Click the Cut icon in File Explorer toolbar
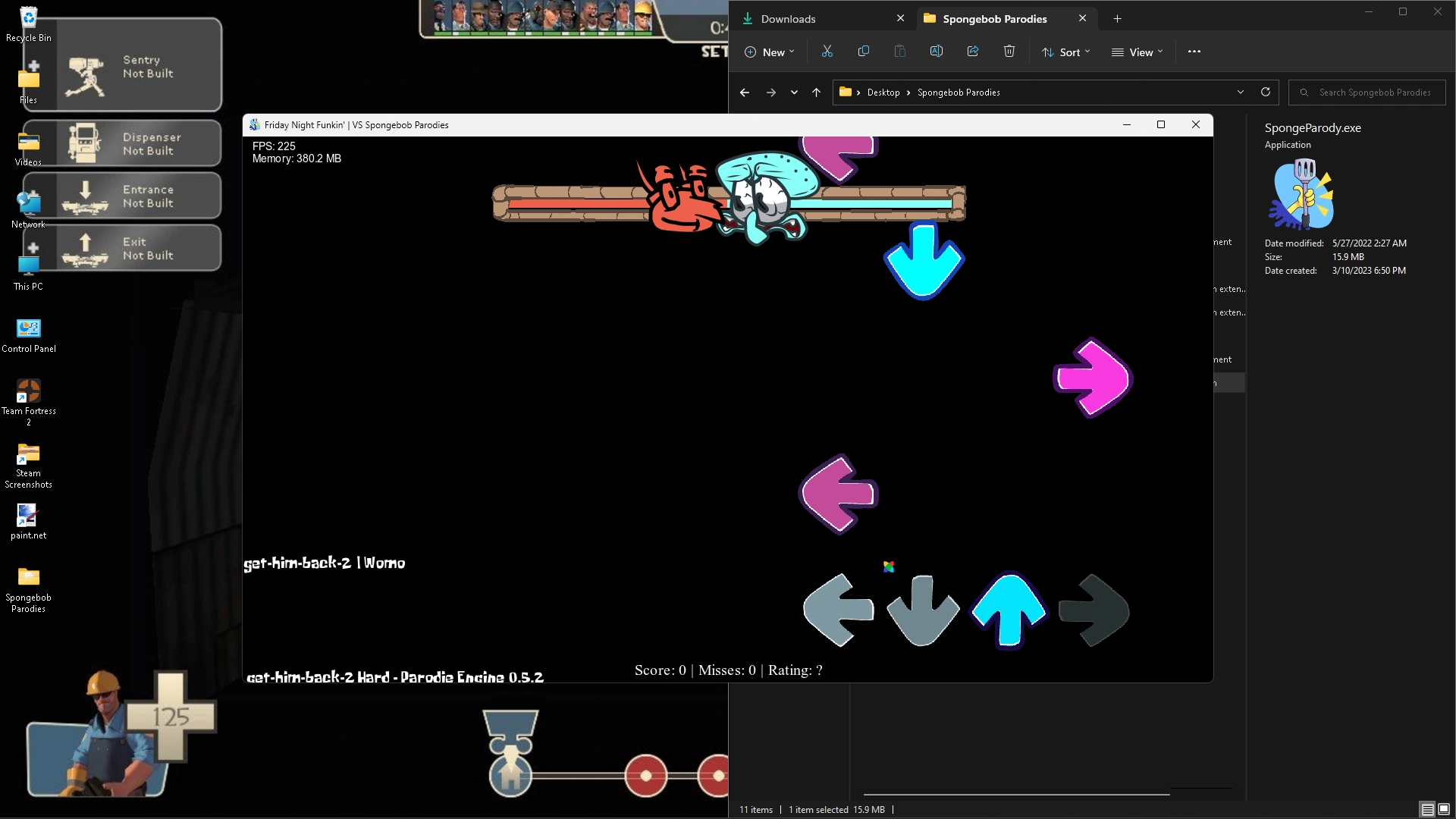Viewport: 1456px width, 819px height. coord(827,51)
